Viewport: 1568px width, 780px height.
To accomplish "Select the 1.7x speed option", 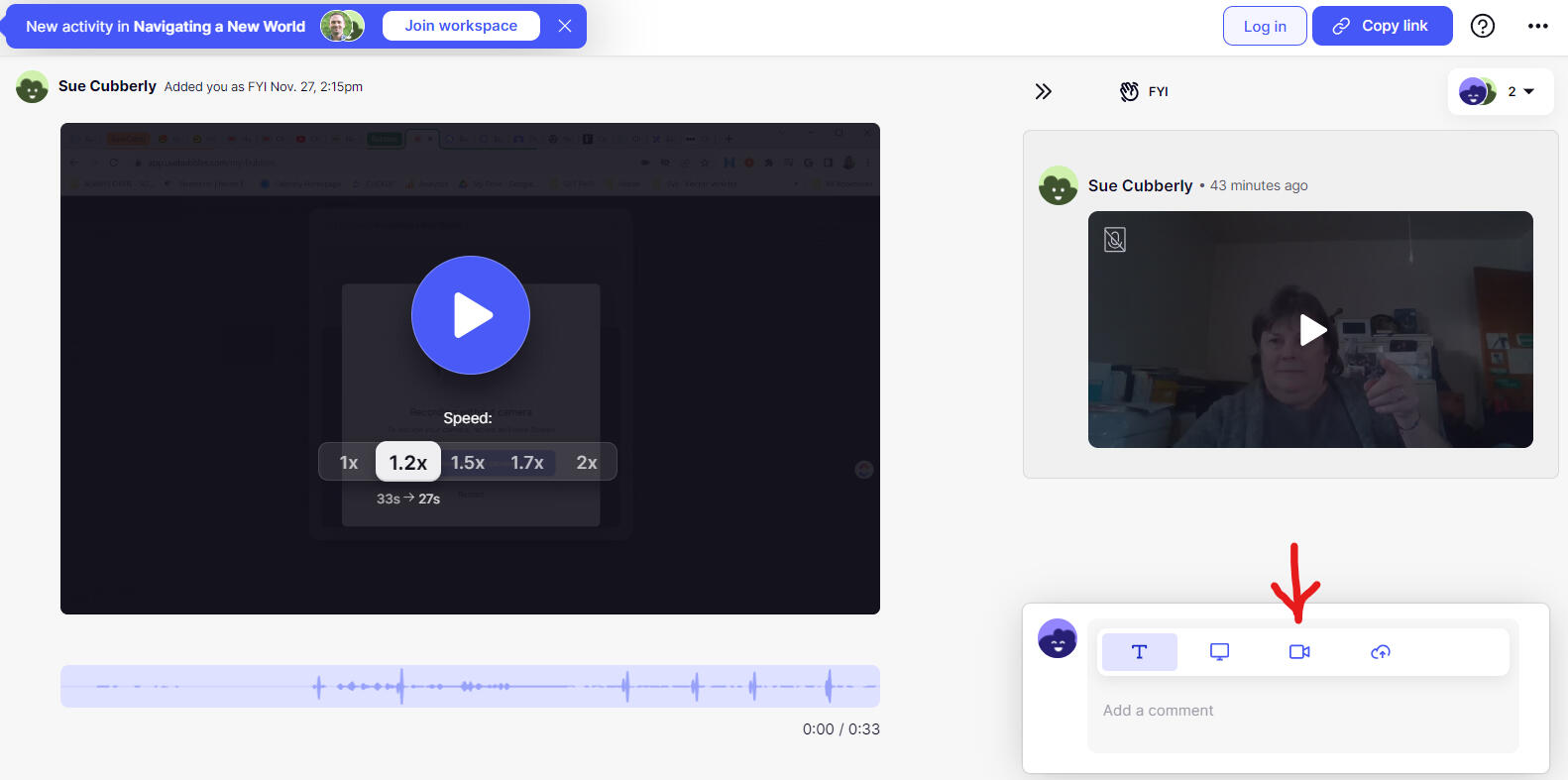I will coord(527,463).
